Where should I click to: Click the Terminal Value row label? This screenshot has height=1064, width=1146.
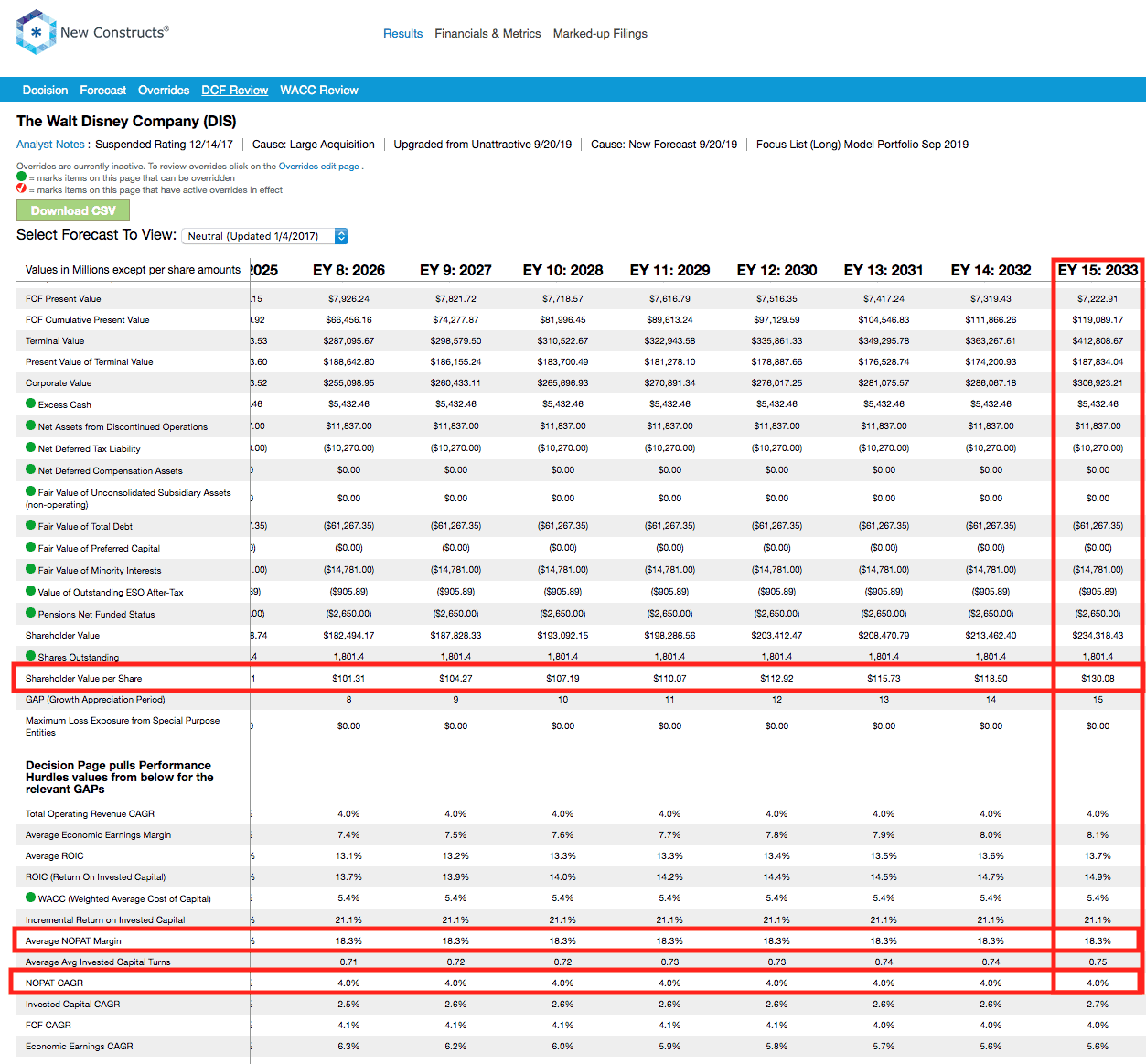point(55,340)
